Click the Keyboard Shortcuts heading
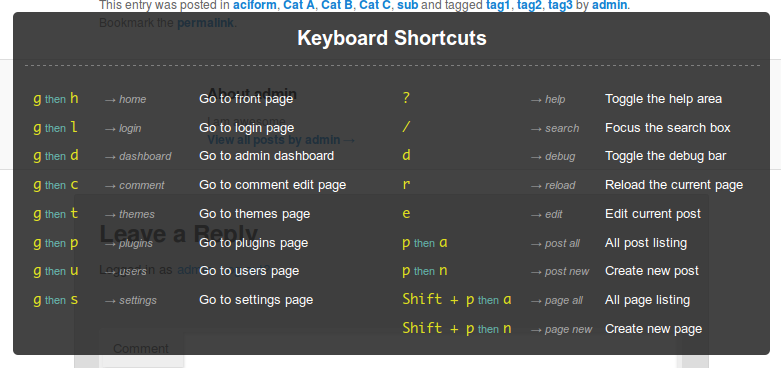 coord(391,38)
